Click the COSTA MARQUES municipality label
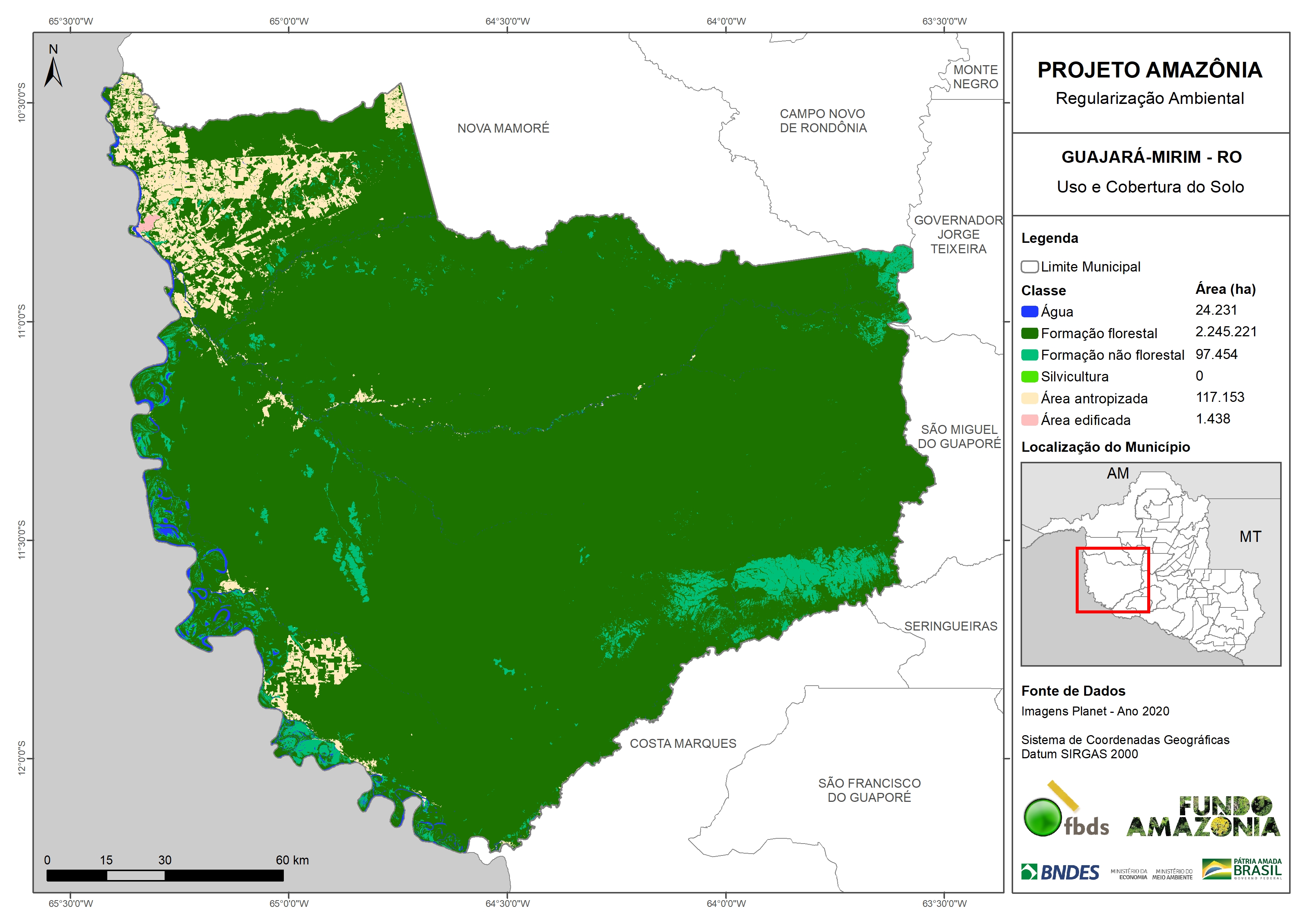The image size is (1307, 924). click(x=682, y=743)
